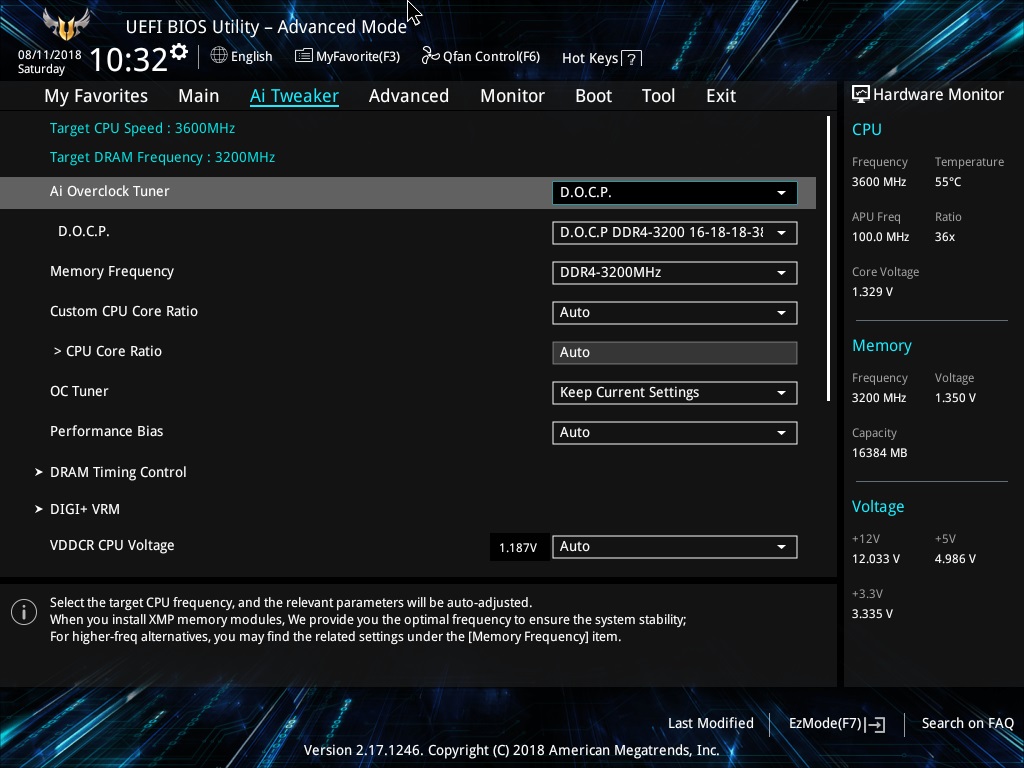Switch to the Main tab
The width and height of the screenshot is (1024, 768).
pos(199,96)
